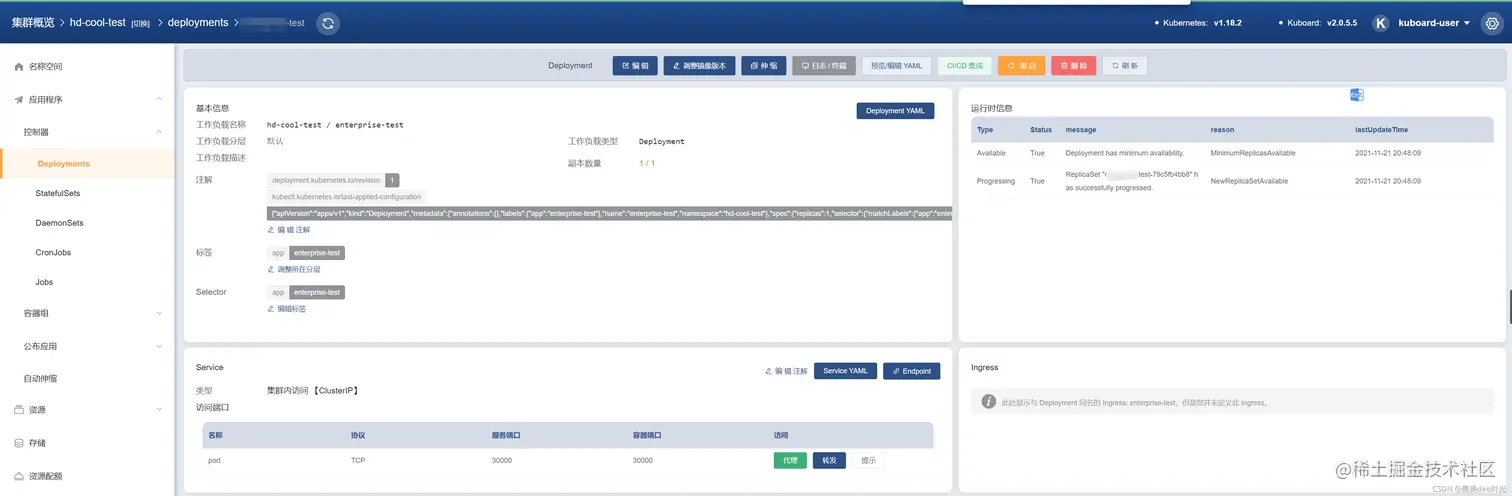Open the Deployment YAML button
The width and height of the screenshot is (1512, 496).
tap(895, 111)
